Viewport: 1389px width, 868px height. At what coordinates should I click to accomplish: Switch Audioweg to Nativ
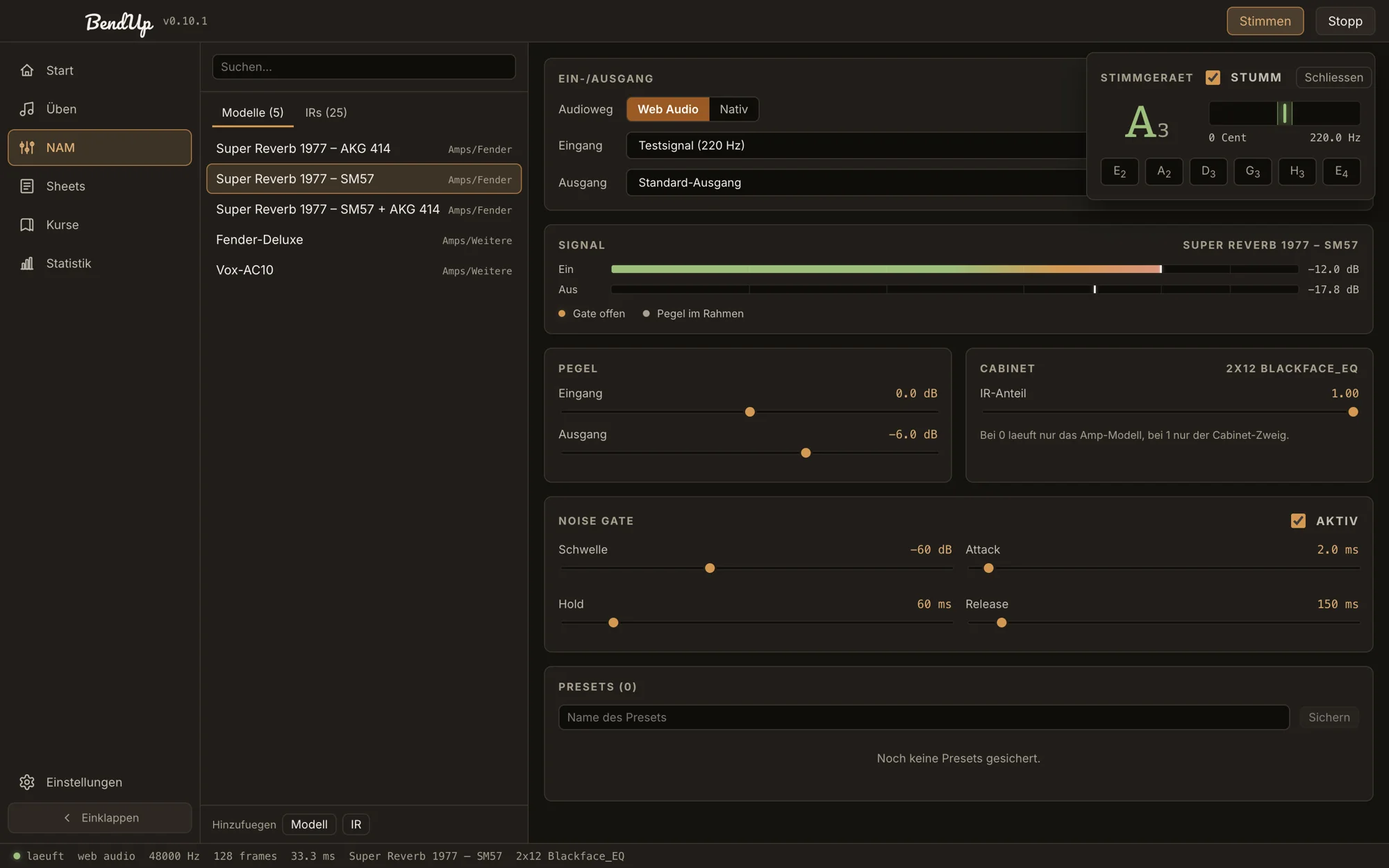pyautogui.click(x=733, y=109)
